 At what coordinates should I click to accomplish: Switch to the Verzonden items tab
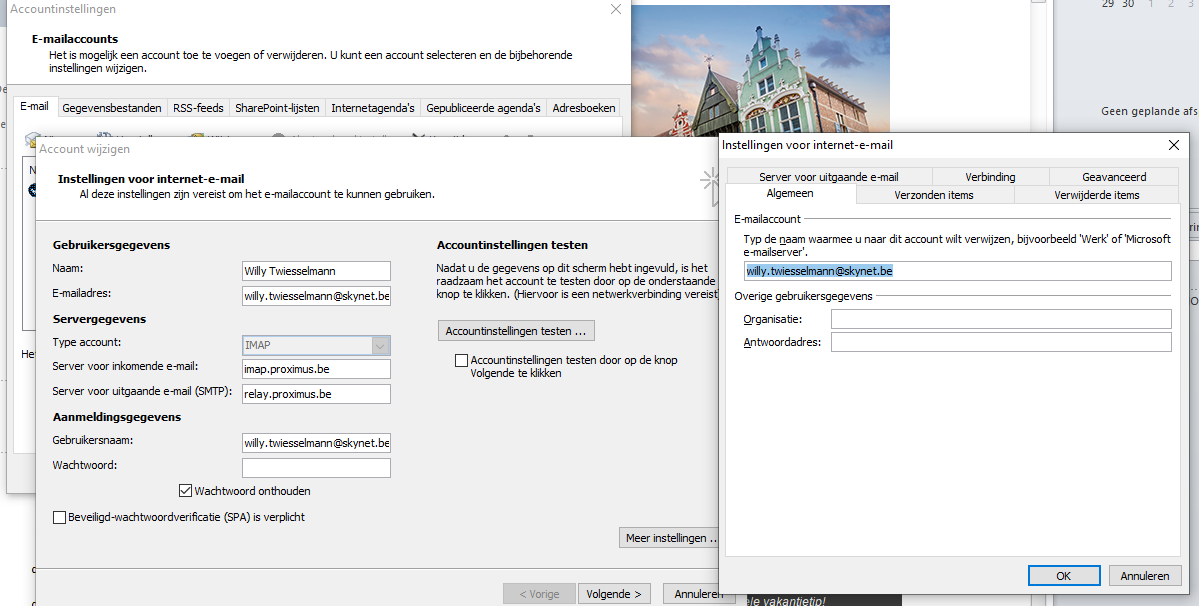pyautogui.click(x=933, y=195)
